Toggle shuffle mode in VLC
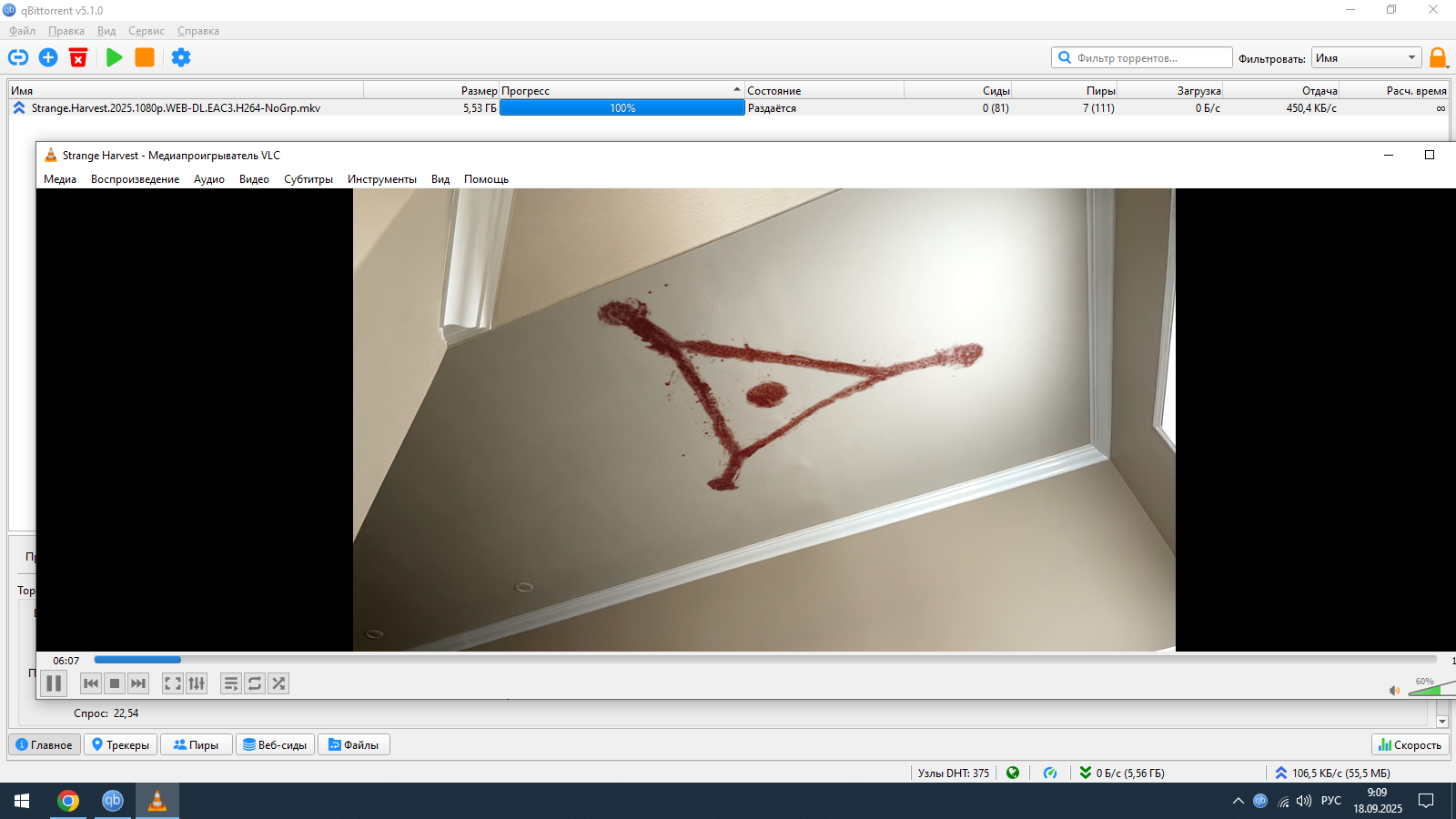 pyautogui.click(x=278, y=683)
